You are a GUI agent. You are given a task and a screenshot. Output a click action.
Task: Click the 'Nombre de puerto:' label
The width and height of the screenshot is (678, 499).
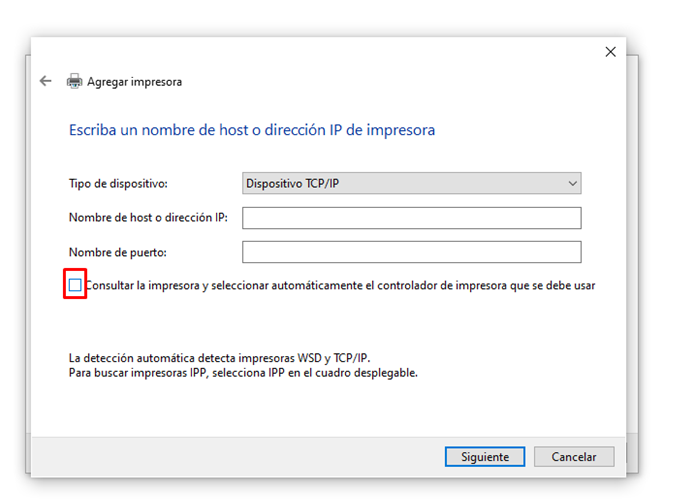(117, 252)
